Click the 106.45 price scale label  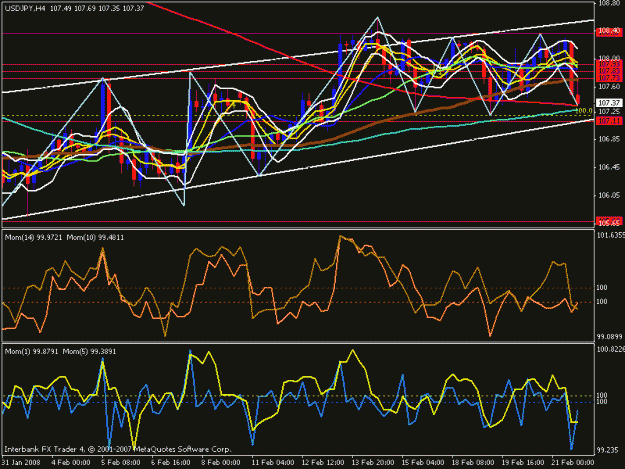pyautogui.click(x=609, y=167)
